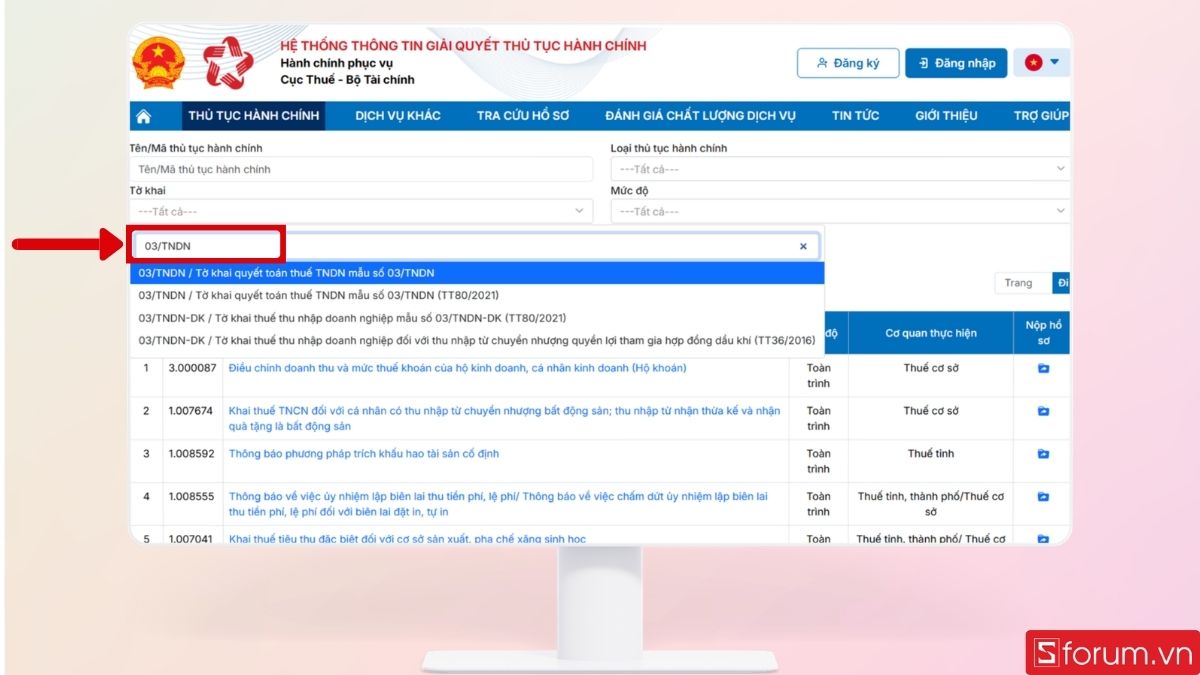The image size is (1200, 675).
Task: Click the red star government service logo
Action: 228,60
